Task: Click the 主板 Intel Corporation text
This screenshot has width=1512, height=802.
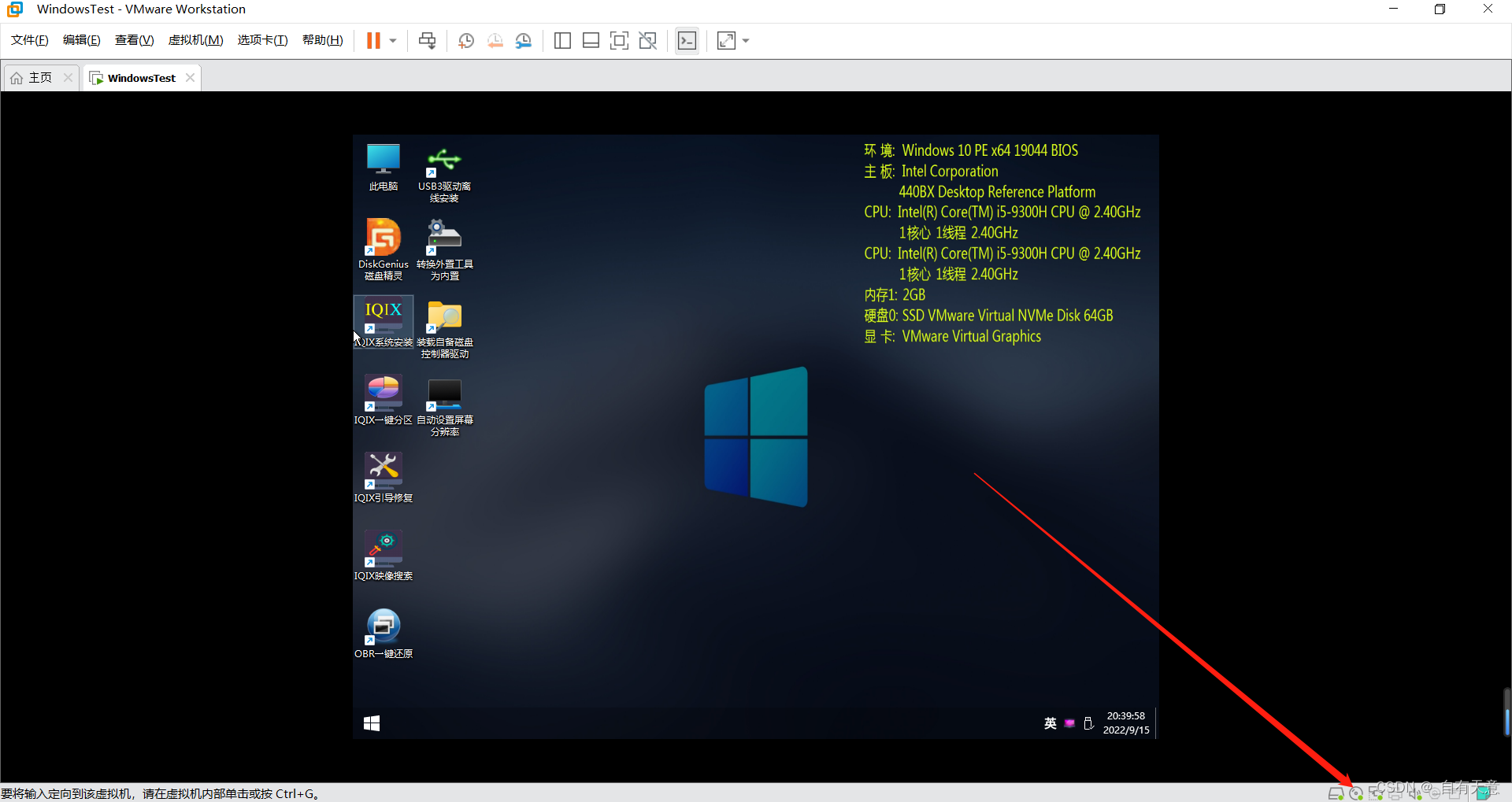Action: [x=931, y=172]
